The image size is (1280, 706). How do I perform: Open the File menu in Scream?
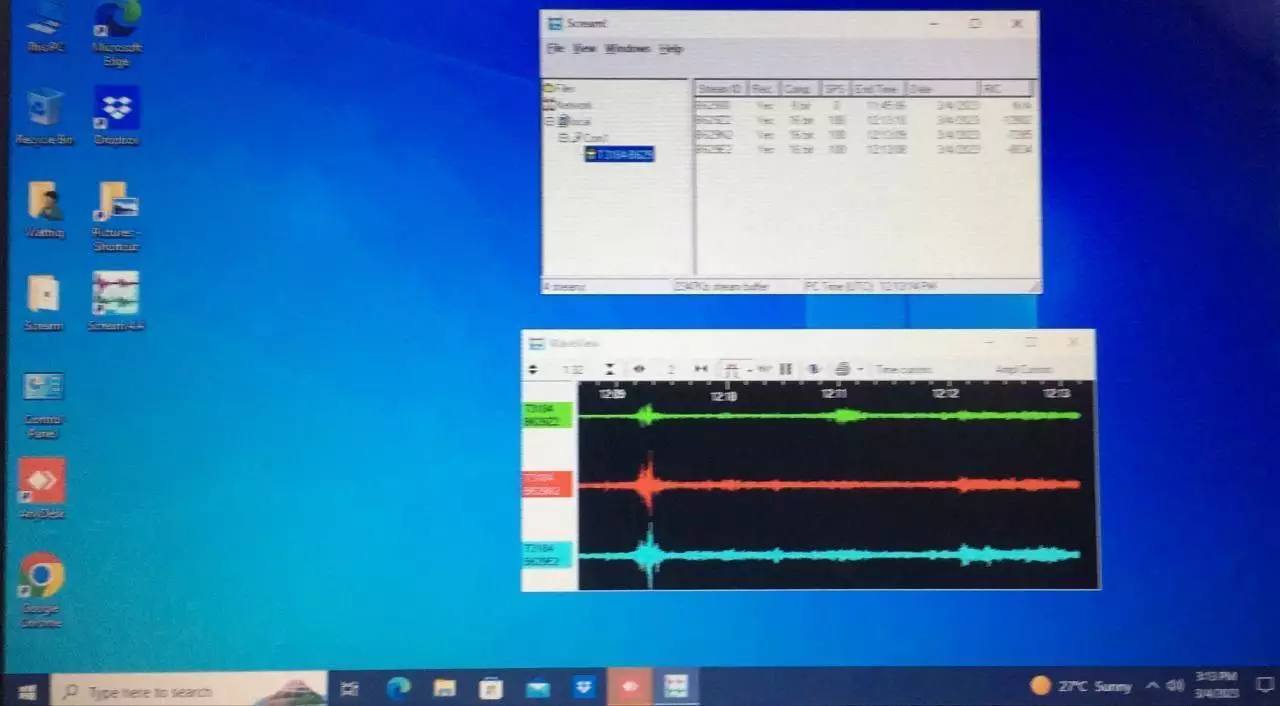click(x=555, y=48)
